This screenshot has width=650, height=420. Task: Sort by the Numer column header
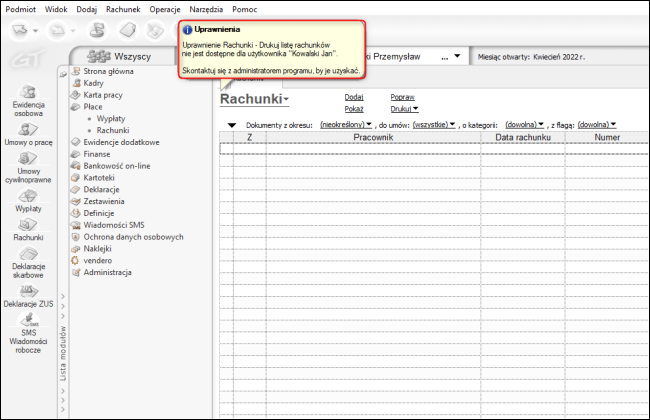click(x=607, y=137)
